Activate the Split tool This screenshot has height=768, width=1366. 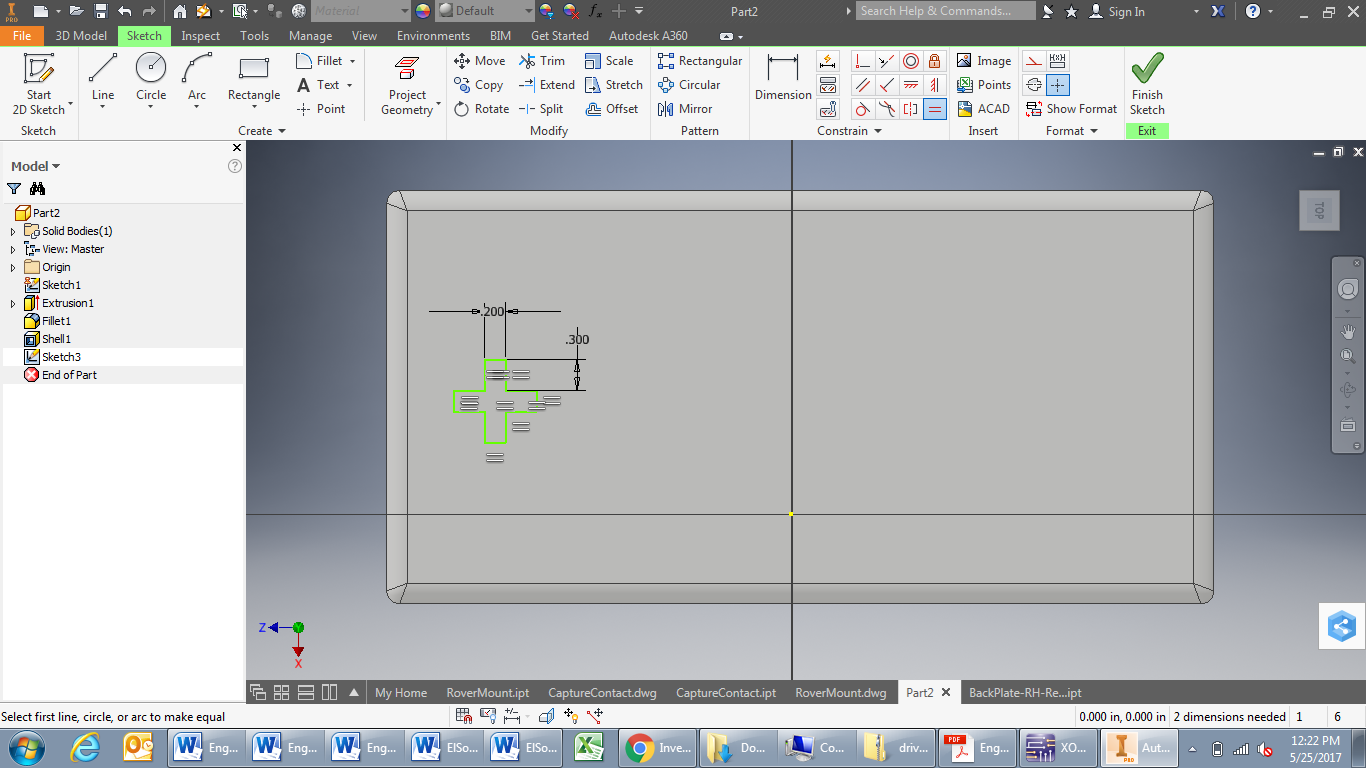(541, 109)
